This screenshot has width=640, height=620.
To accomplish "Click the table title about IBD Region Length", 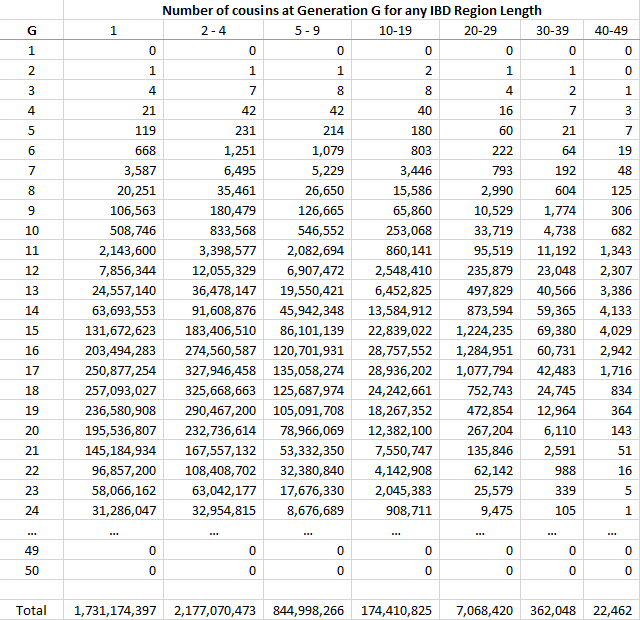I will [352, 10].
